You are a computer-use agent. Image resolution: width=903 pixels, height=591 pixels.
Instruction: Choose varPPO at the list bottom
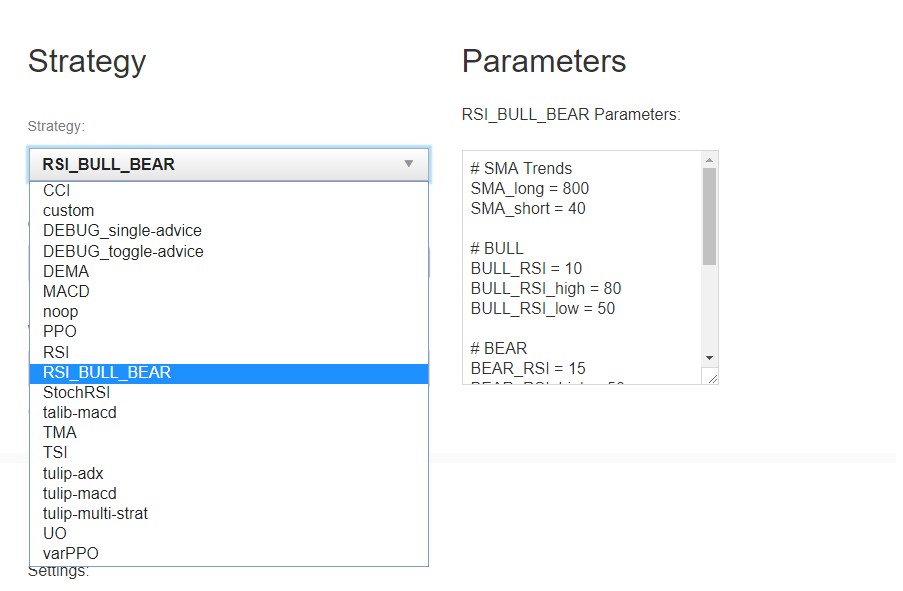tap(71, 553)
